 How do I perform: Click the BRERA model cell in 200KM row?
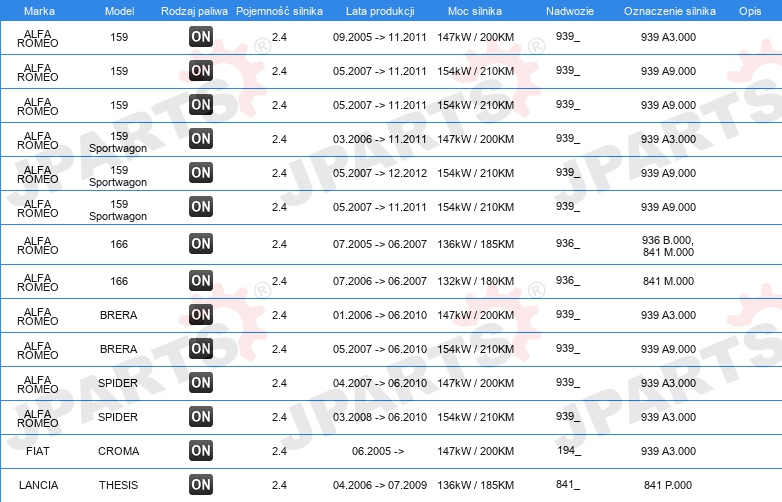[118, 315]
